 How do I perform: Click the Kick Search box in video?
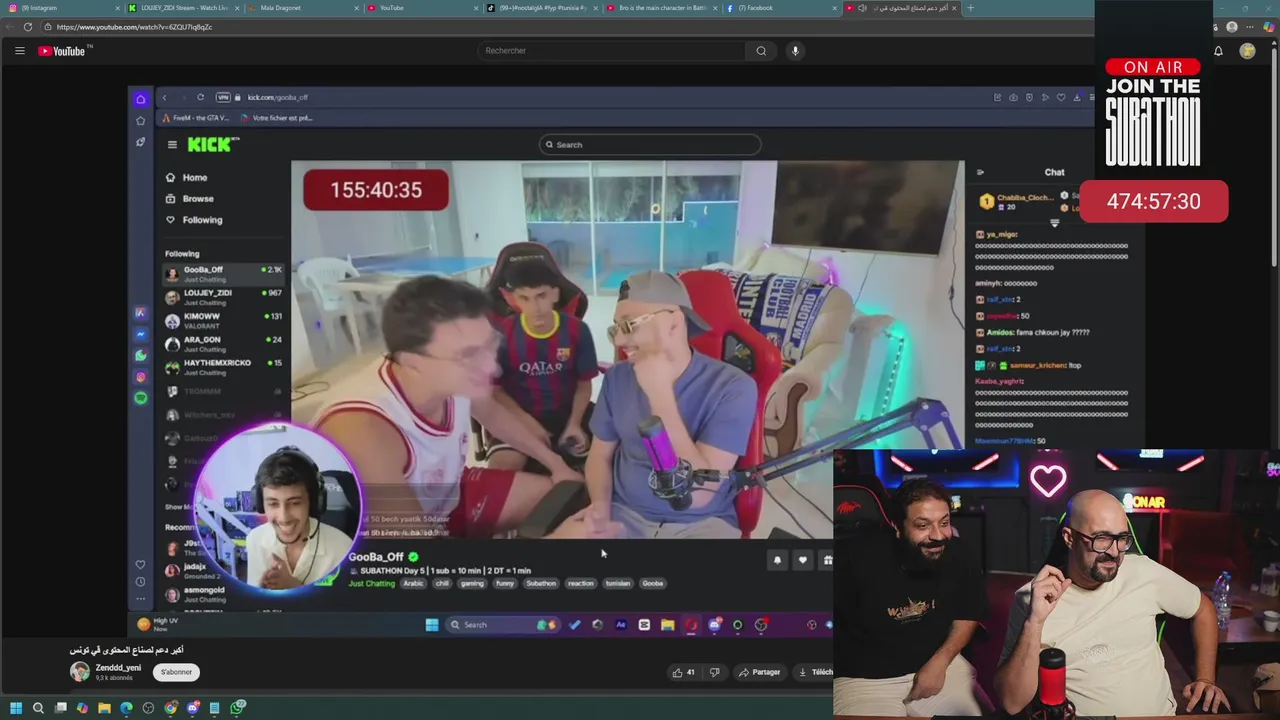(x=650, y=145)
